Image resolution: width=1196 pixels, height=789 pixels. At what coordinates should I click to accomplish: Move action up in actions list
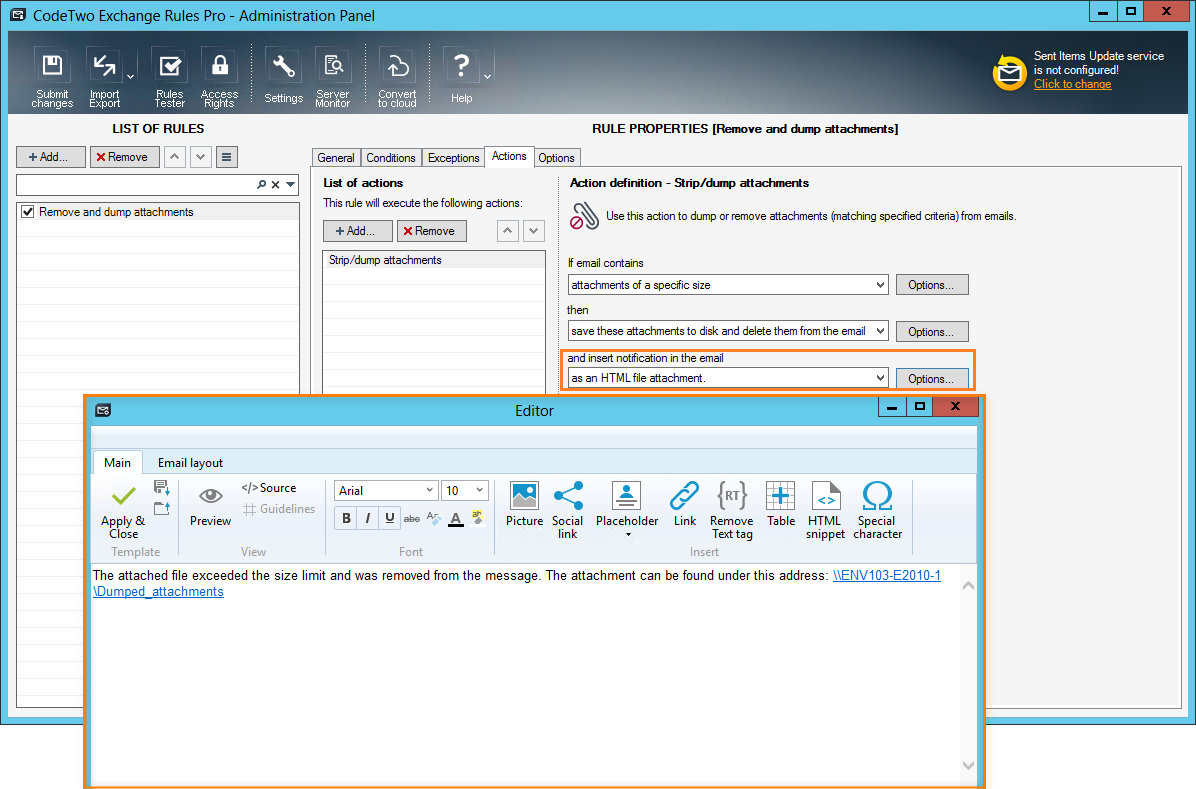508,231
